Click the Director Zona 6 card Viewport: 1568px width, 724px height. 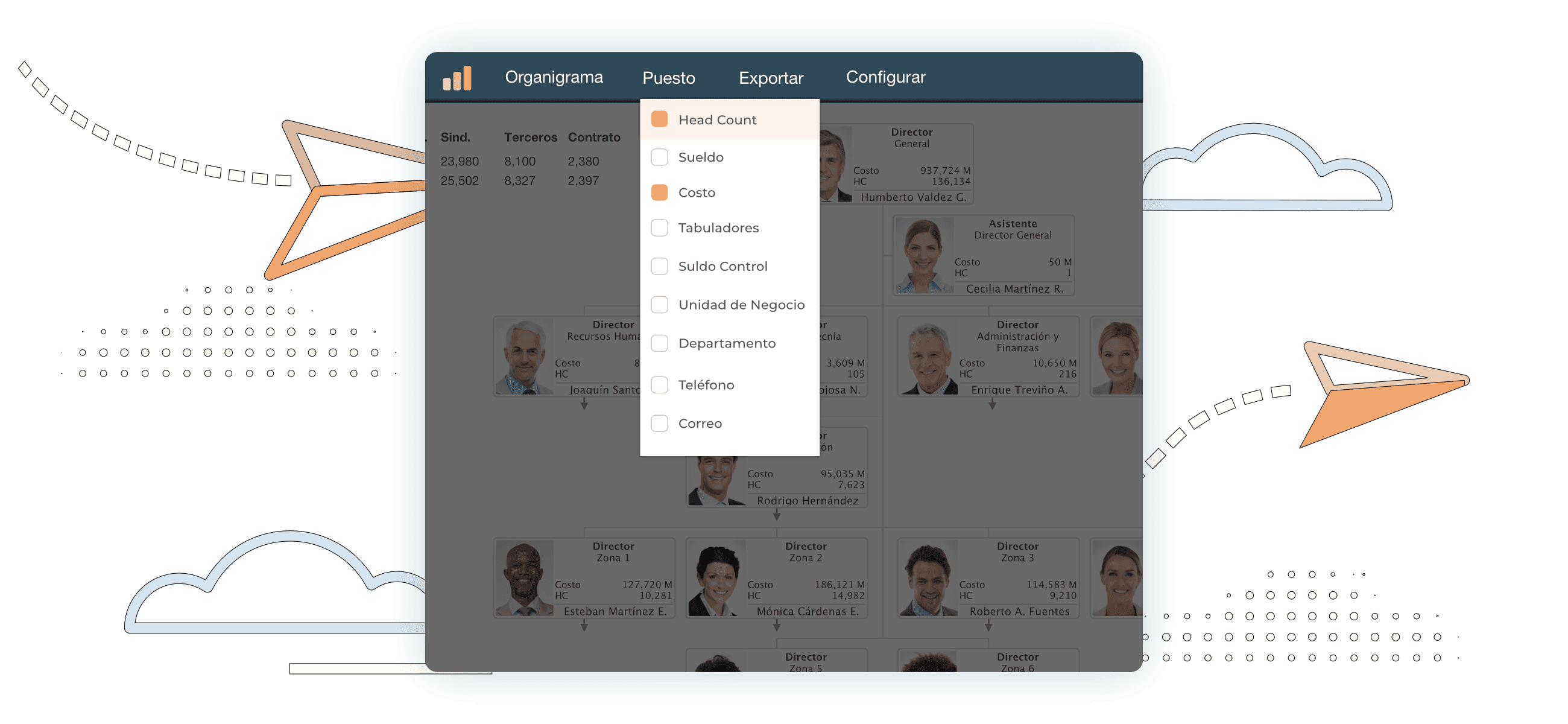[988, 661]
